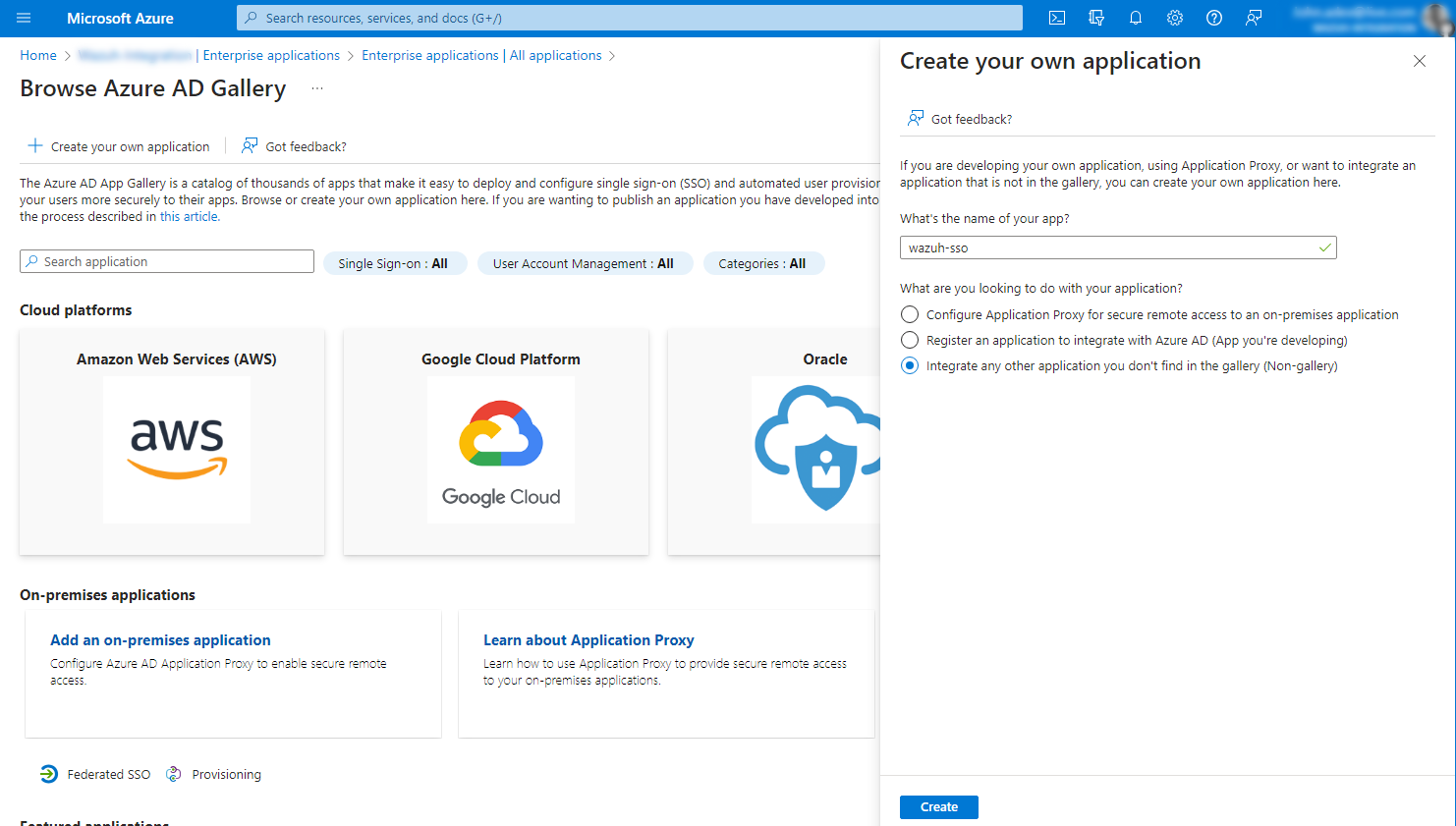Open the Azure portal hamburger menu

point(24,18)
